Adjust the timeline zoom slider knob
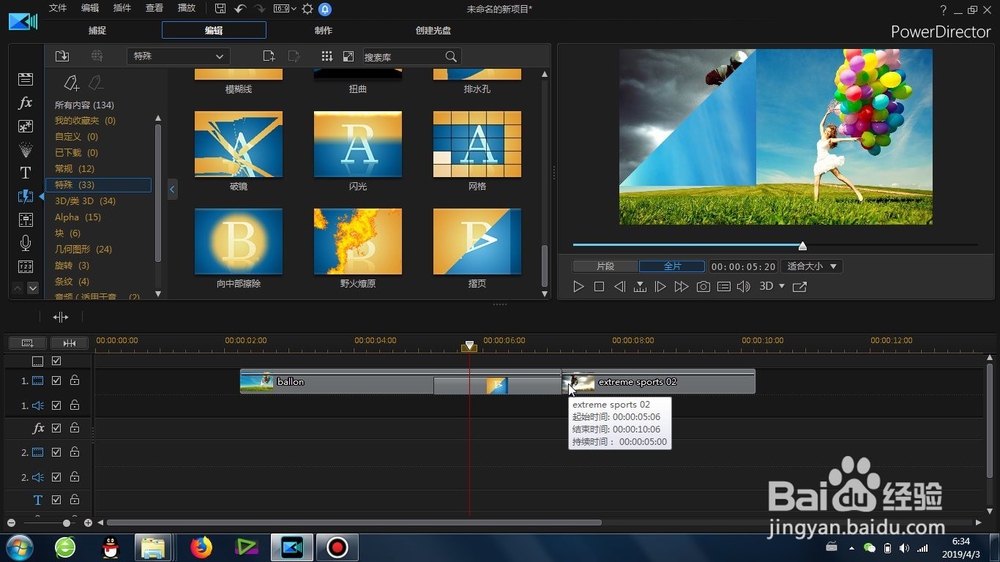Screen dimensions: 1000x562 pyautogui.click(x=66, y=523)
